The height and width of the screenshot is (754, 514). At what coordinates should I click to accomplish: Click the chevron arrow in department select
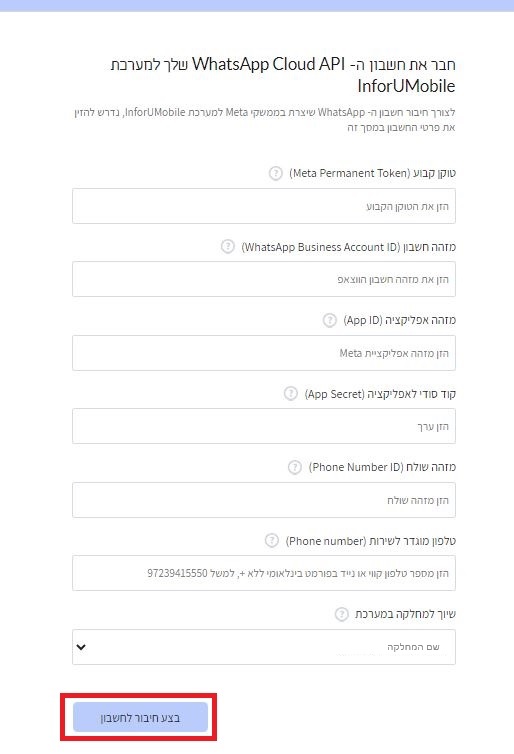[81, 647]
